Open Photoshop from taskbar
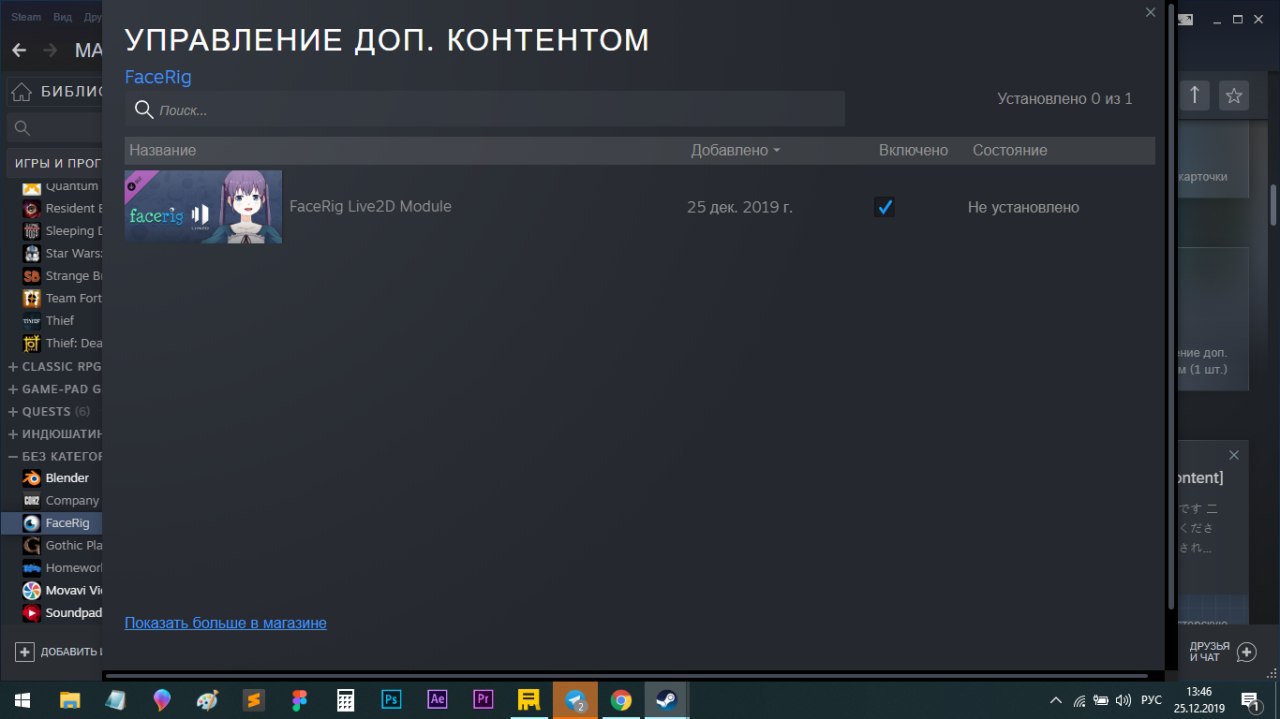 click(391, 699)
